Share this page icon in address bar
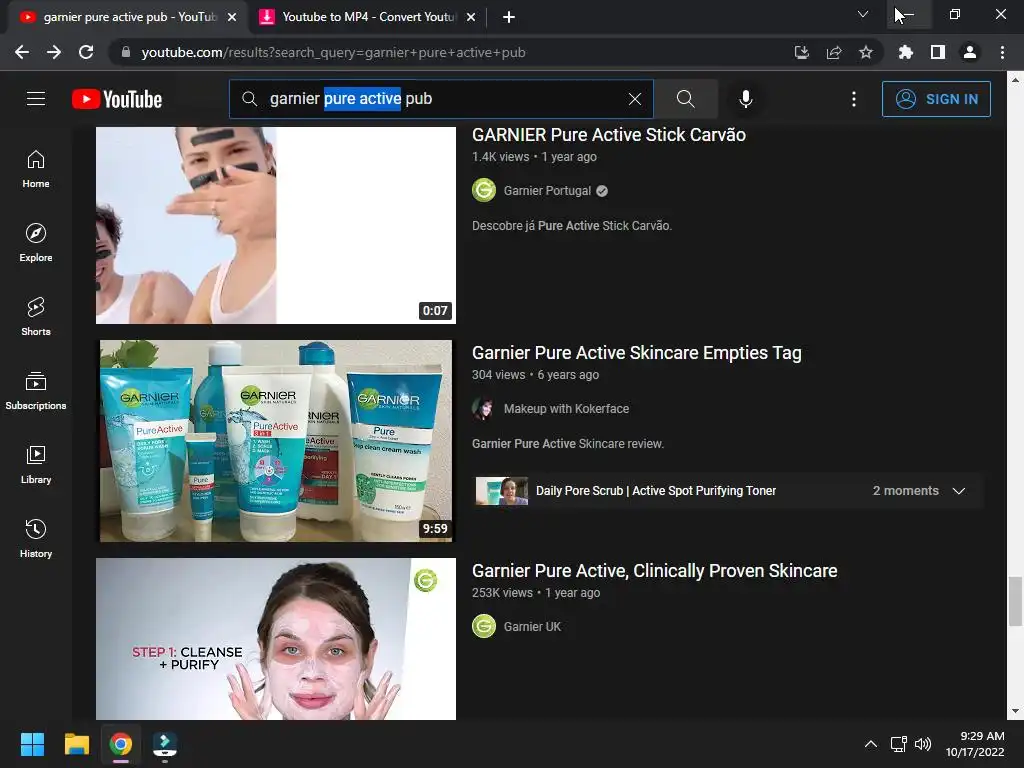The image size is (1024, 768). pyautogui.click(x=834, y=52)
